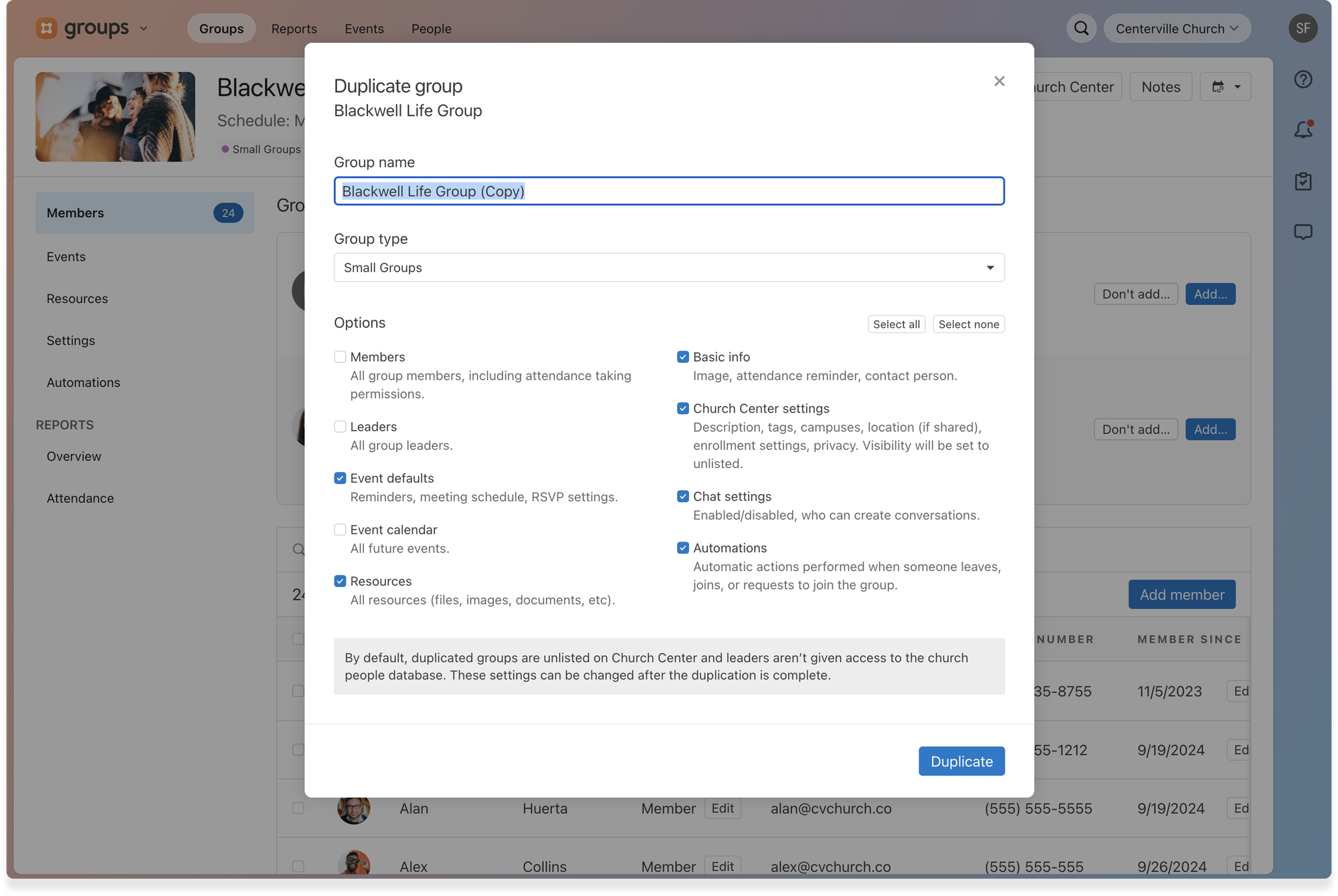Disable the Event defaults checkbox
The width and height of the screenshot is (1338, 896).
(340, 477)
